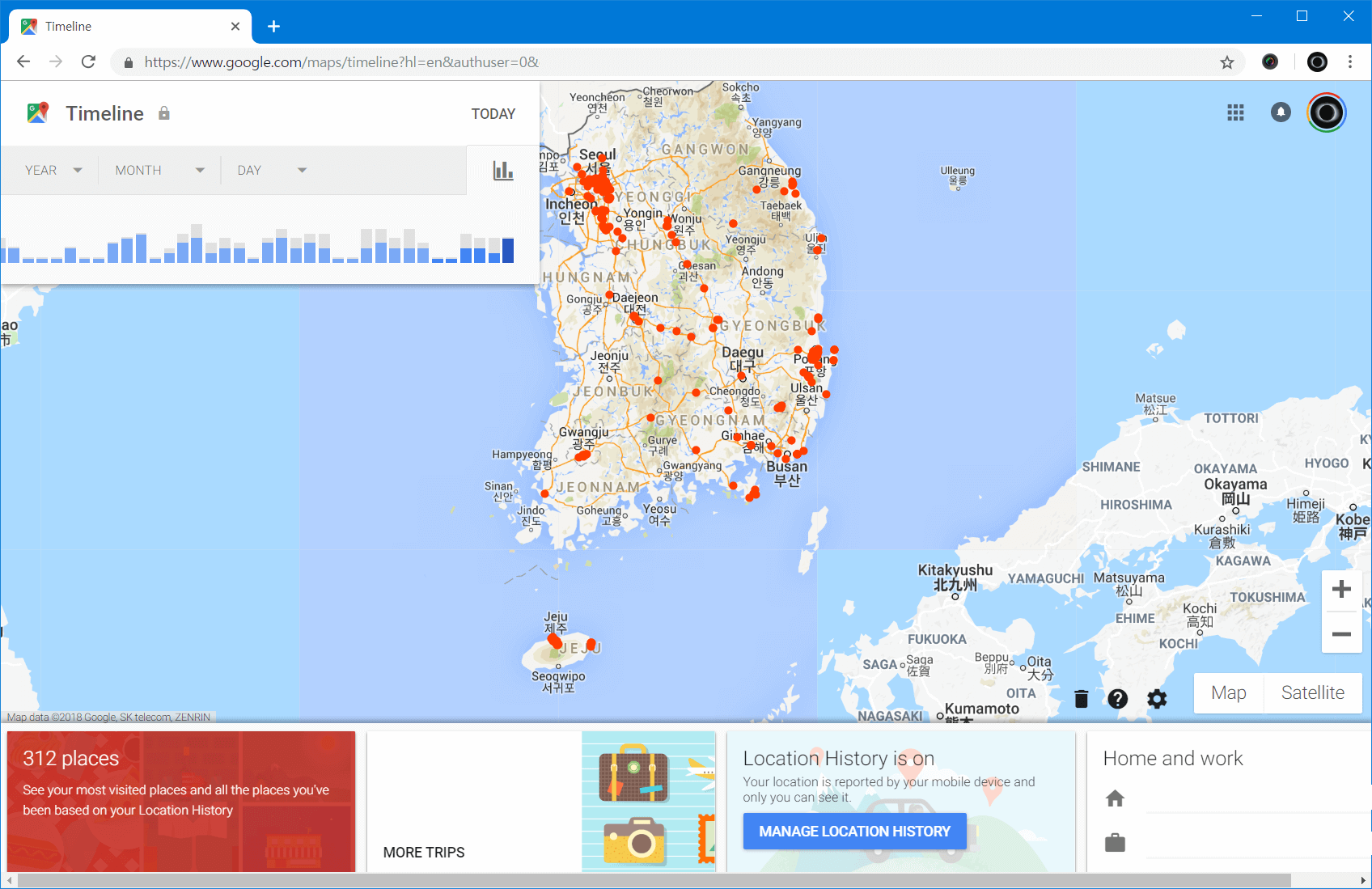This screenshot has width=1372, height=889.
Task: Open the Google apps grid
Action: pyautogui.click(x=1235, y=112)
